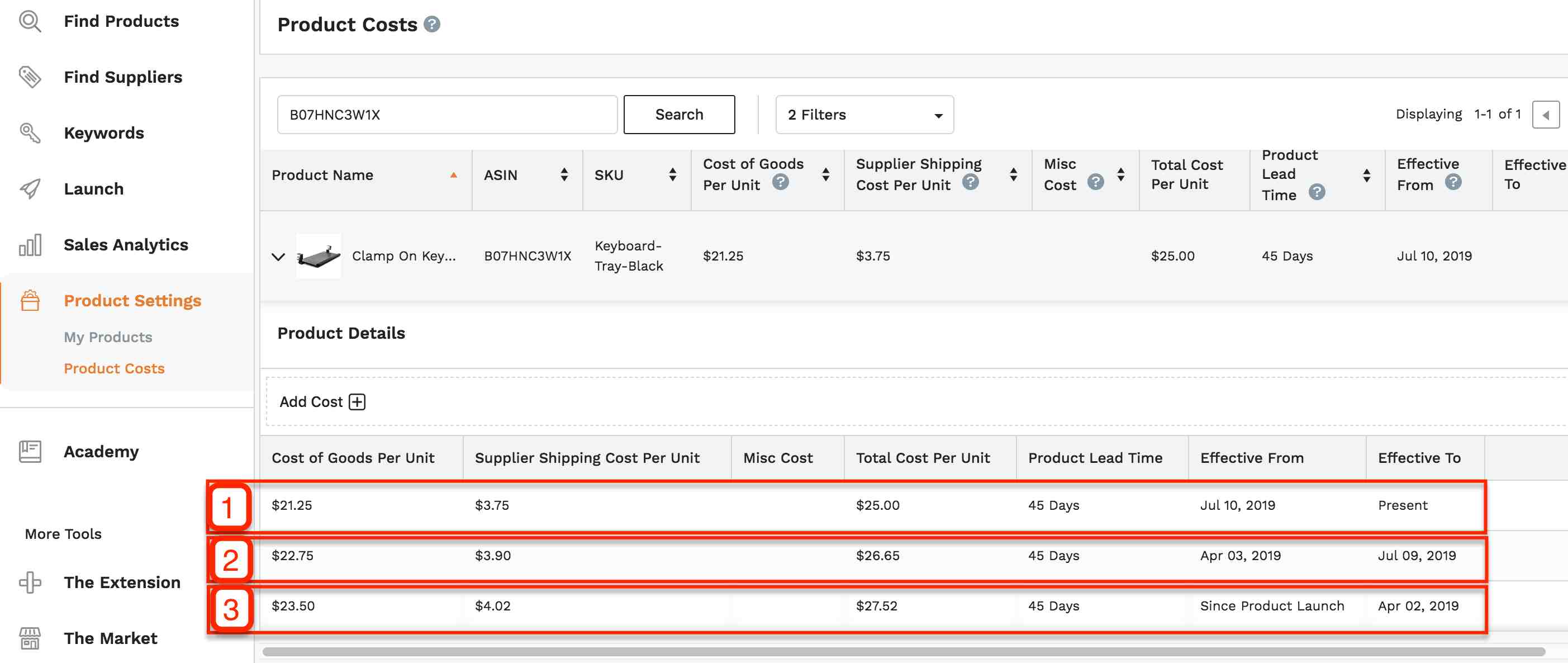The width and height of the screenshot is (1568, 663).
Task: Click the Academy book icon
Action: 30,452
